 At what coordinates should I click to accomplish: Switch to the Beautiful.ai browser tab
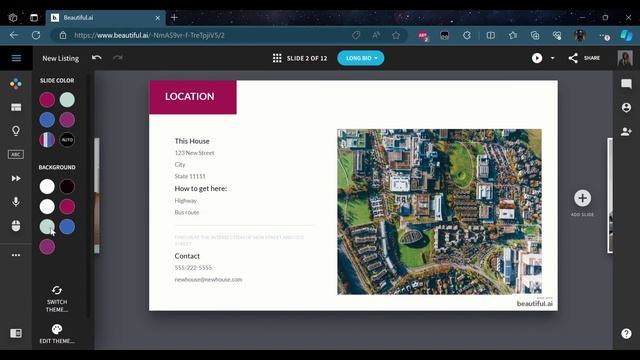coord(106,18)
